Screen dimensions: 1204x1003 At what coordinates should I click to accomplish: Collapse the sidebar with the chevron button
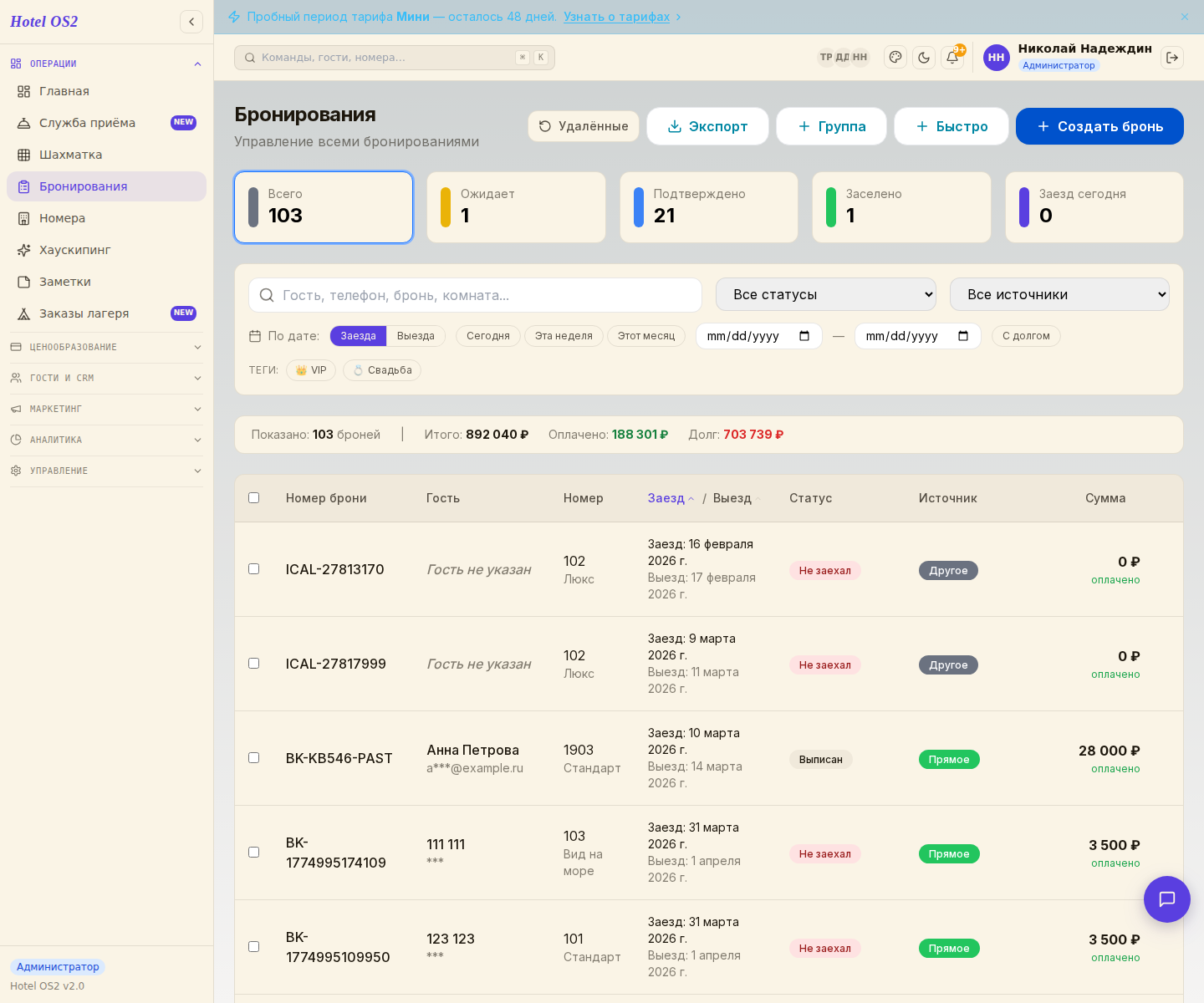tap(191, 22)
